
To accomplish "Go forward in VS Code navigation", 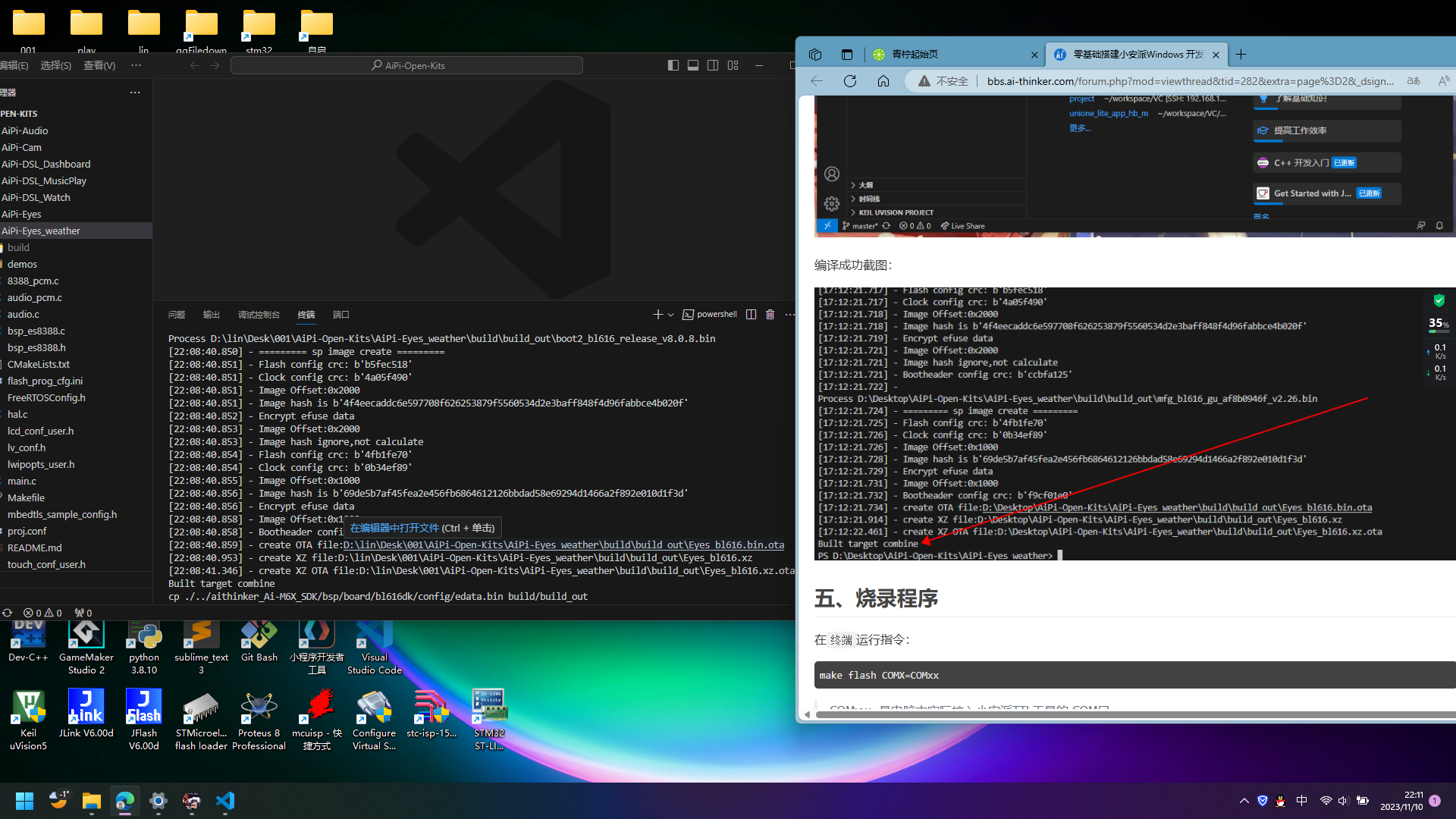I will (215, 65).
